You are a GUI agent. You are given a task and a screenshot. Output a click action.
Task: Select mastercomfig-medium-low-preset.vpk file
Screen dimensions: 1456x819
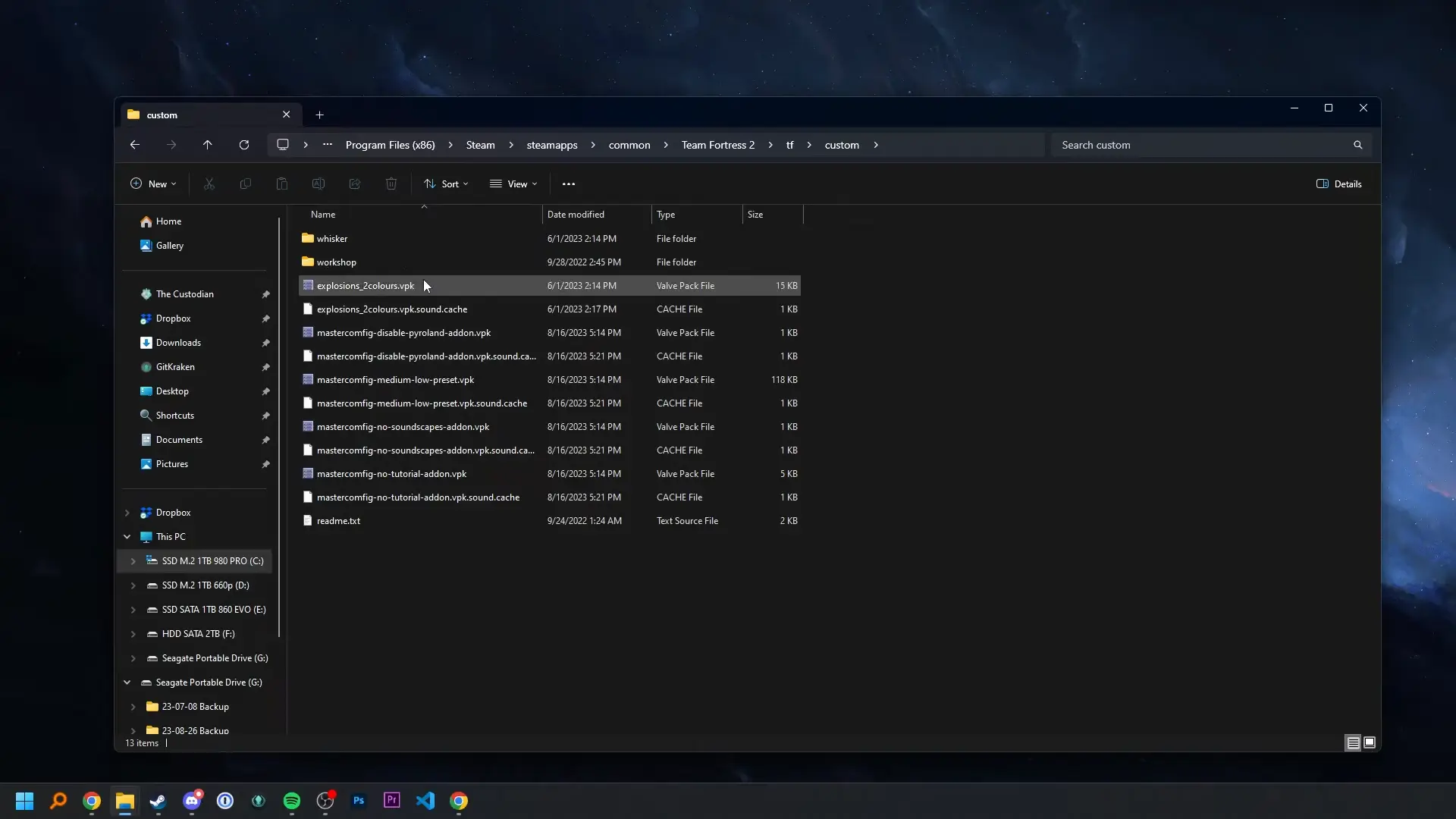coord(550,380)
